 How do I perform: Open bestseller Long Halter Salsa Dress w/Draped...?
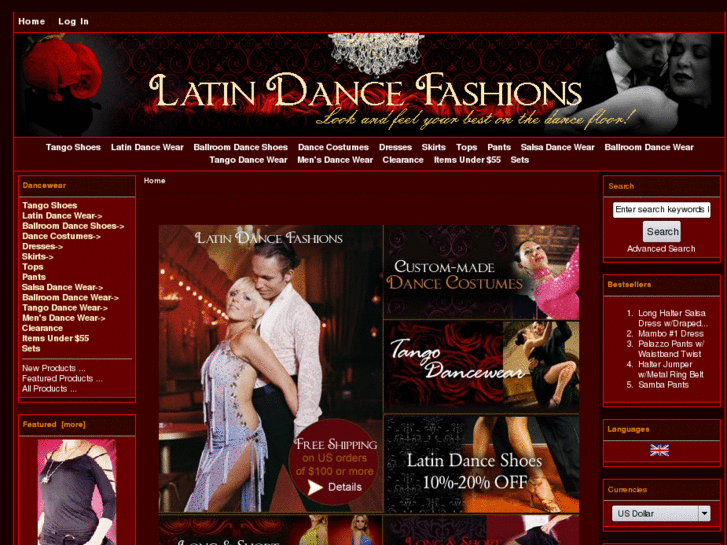coord(672,318)
